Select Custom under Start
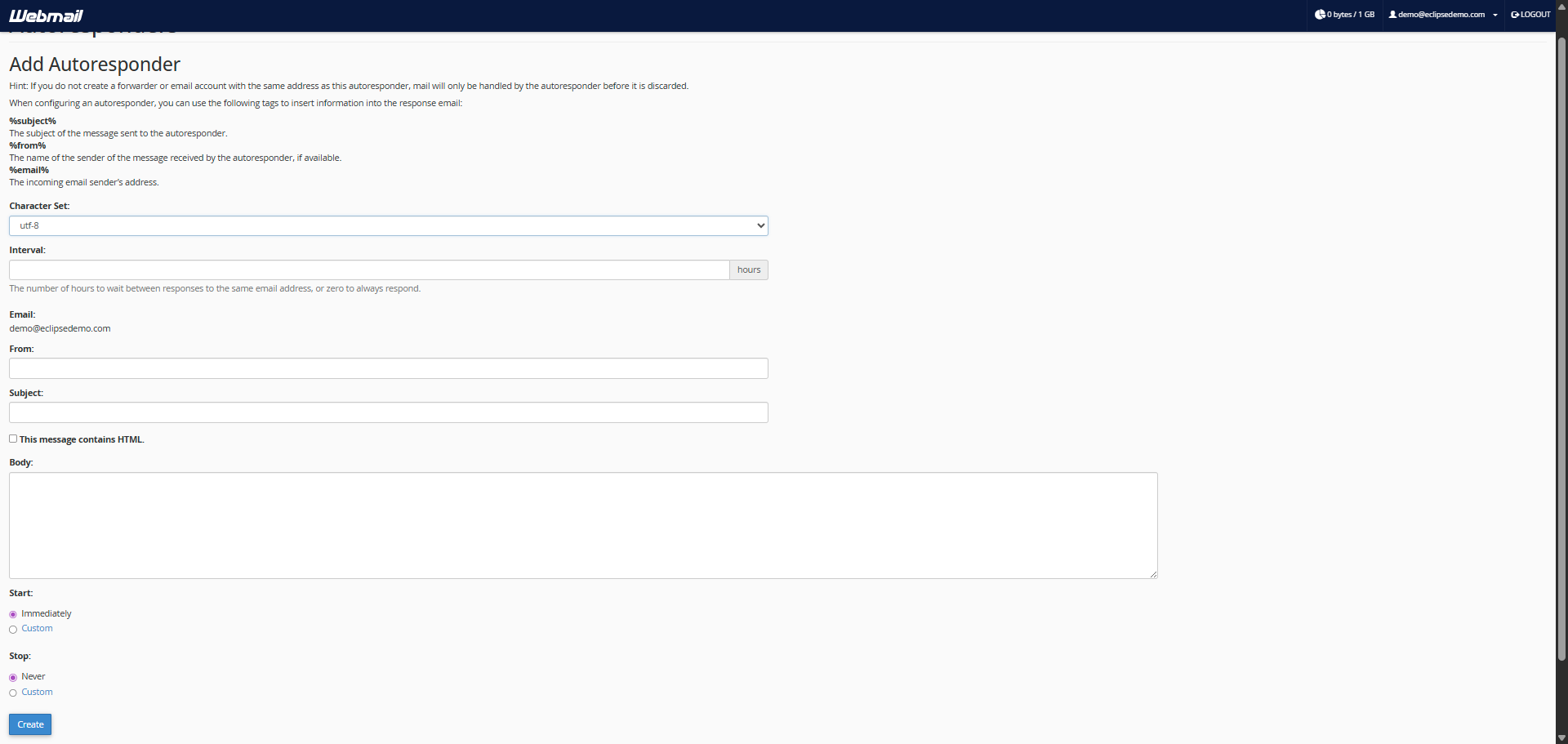The width and height of the screenshot is (1568, 744). tap(13, 629)
